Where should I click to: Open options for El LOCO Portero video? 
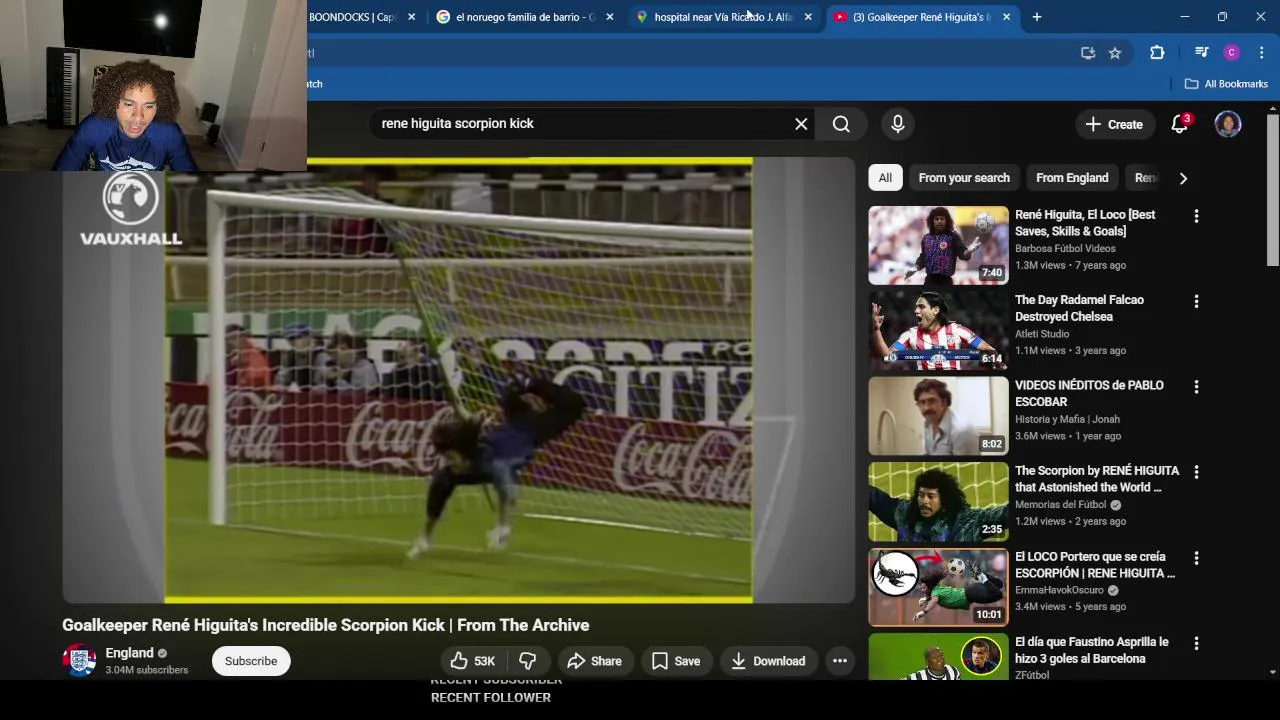pyautogui.click(x=1196, y=558)
